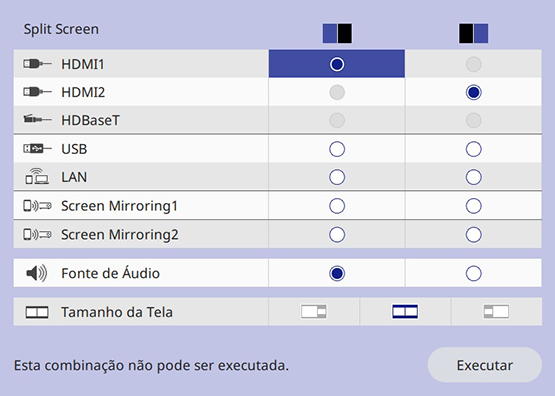Image resolution: width=555 pixels, height=396 pixels.
Task: Choose equal split screen size layout
Action: coord(405,312)
